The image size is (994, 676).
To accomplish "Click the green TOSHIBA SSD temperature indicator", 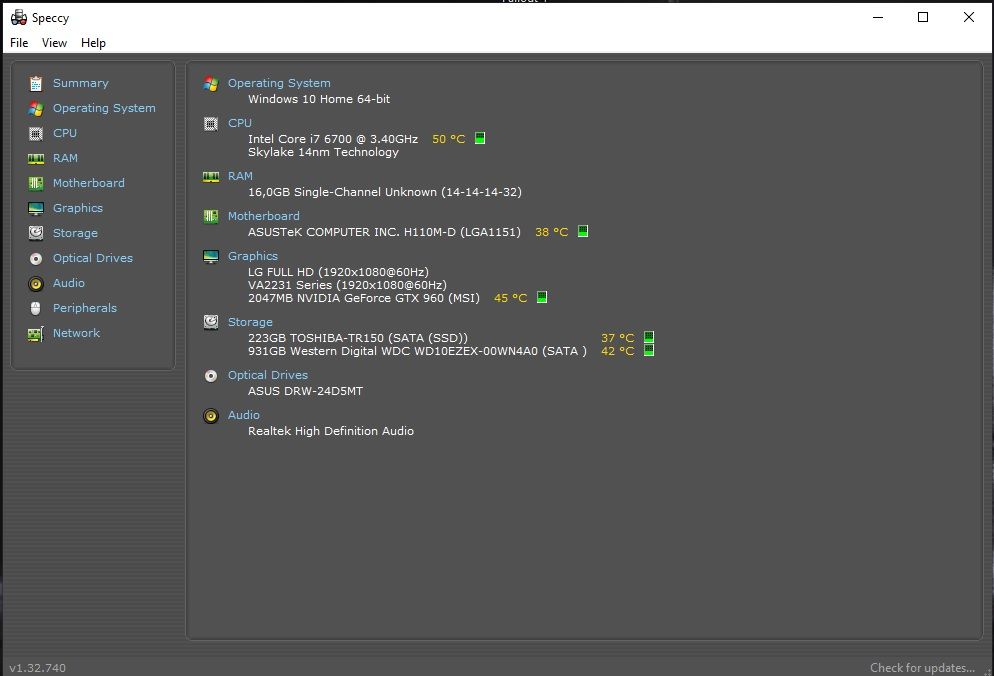I will (649, 337).
